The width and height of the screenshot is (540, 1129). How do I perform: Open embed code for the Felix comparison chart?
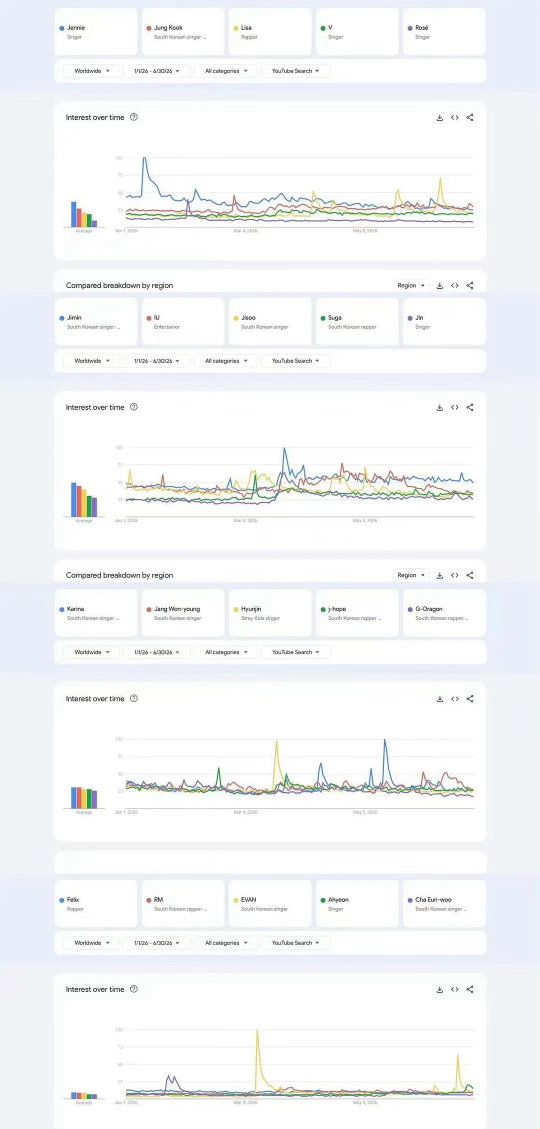454,989
